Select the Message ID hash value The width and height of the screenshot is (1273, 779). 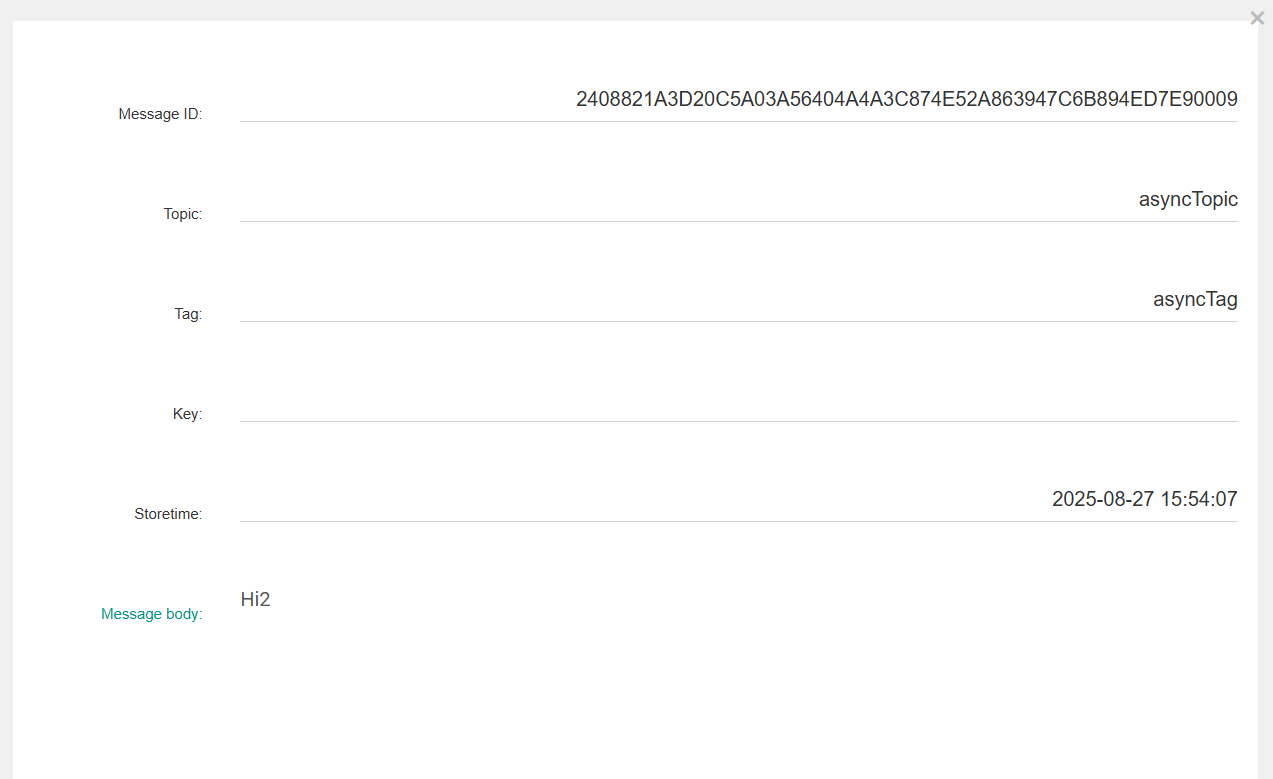click(x=906, y=99)
